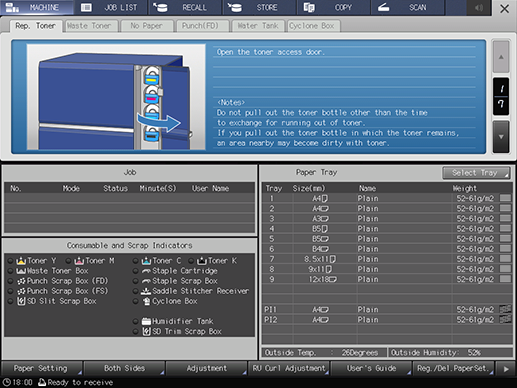Viewport: 517px width, 388px height.
Task: Select Tray 7 row with 8.5x11 paper
Action: point(387,259)
